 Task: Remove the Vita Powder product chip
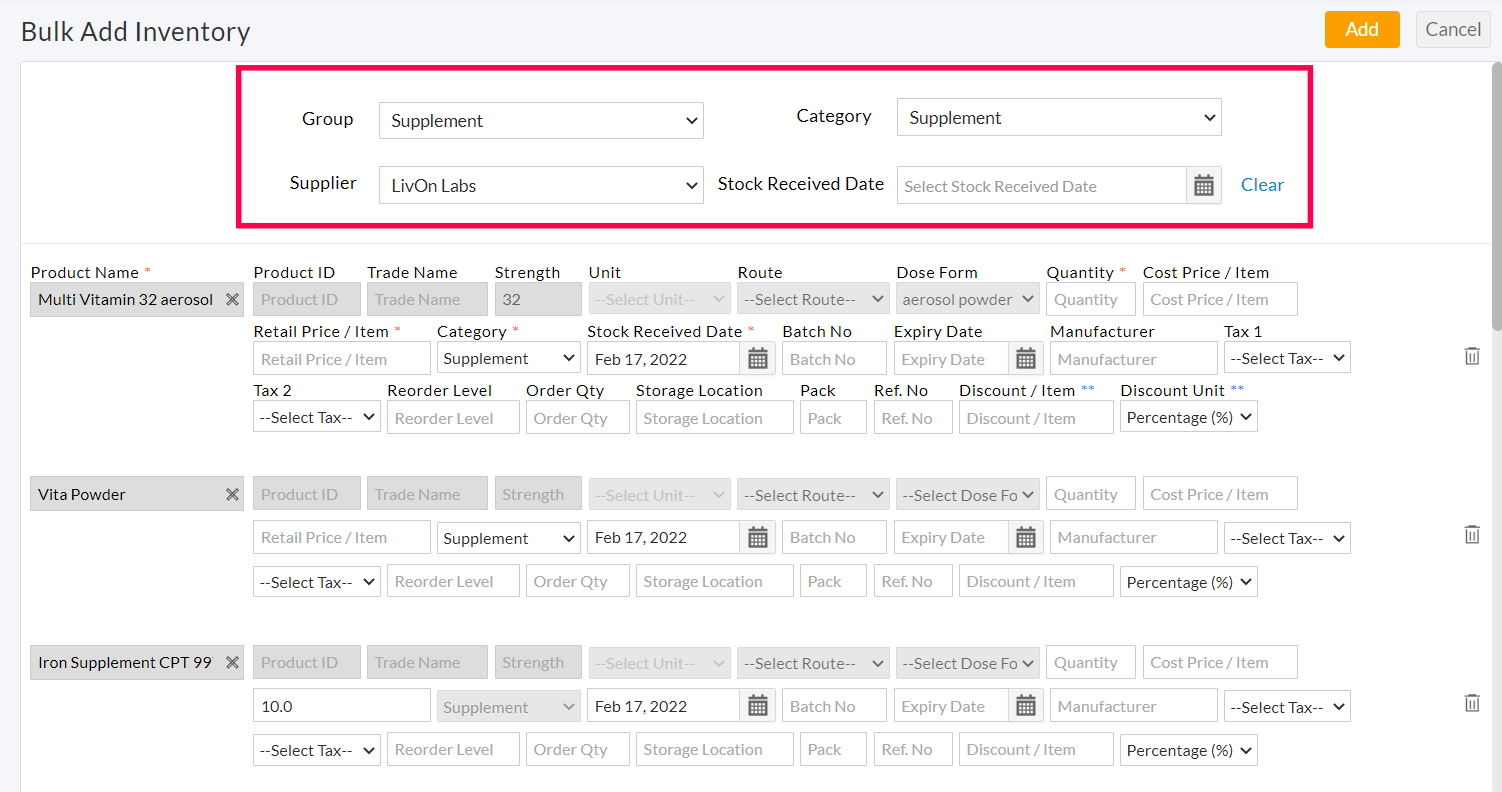coord(231,493)
